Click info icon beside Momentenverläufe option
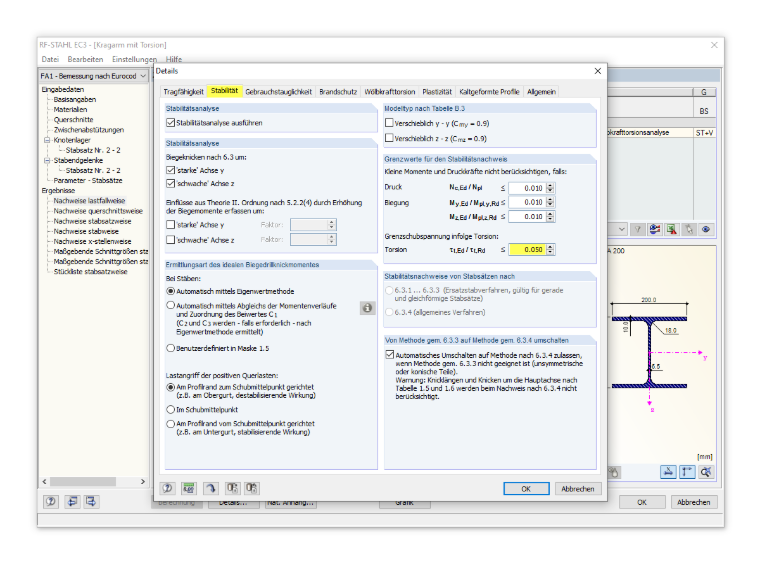The height and width of the screenshot is (570, 760). pyautogui.click(x=367, y=308)
